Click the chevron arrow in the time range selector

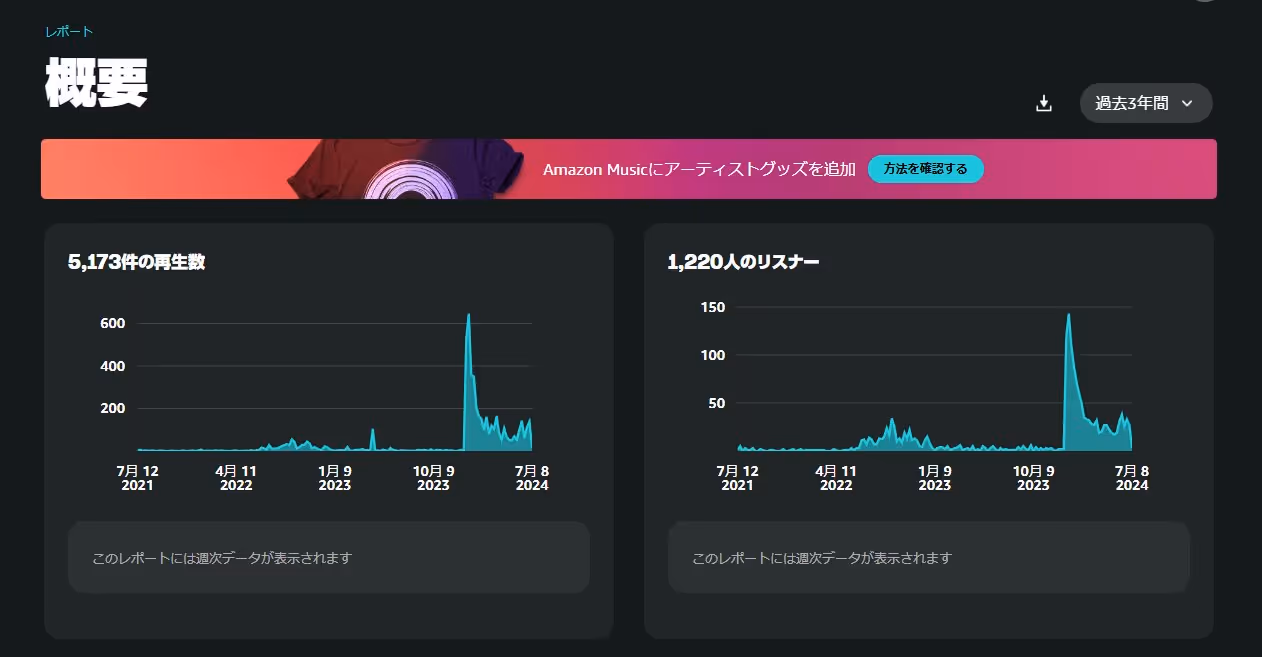1187,103
